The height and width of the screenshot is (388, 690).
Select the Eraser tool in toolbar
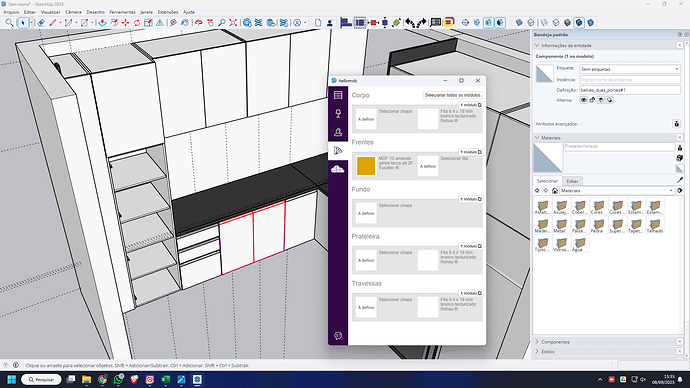(41, 22)
